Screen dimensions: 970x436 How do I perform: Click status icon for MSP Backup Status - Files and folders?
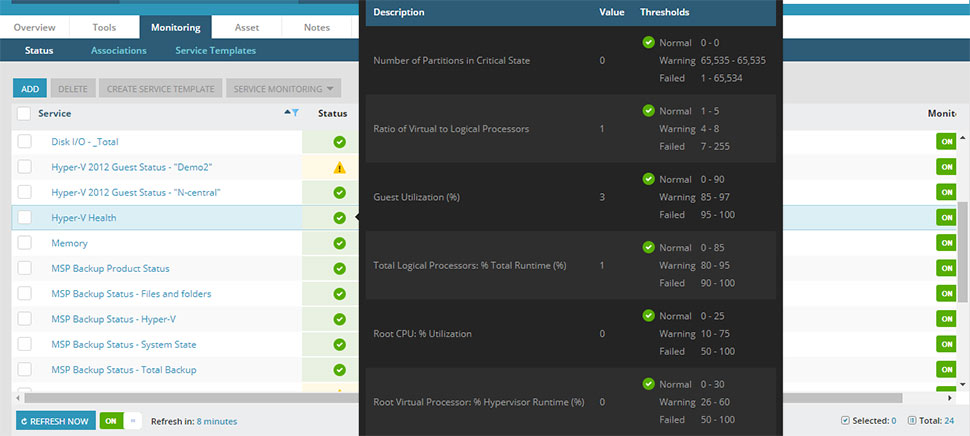339,294
